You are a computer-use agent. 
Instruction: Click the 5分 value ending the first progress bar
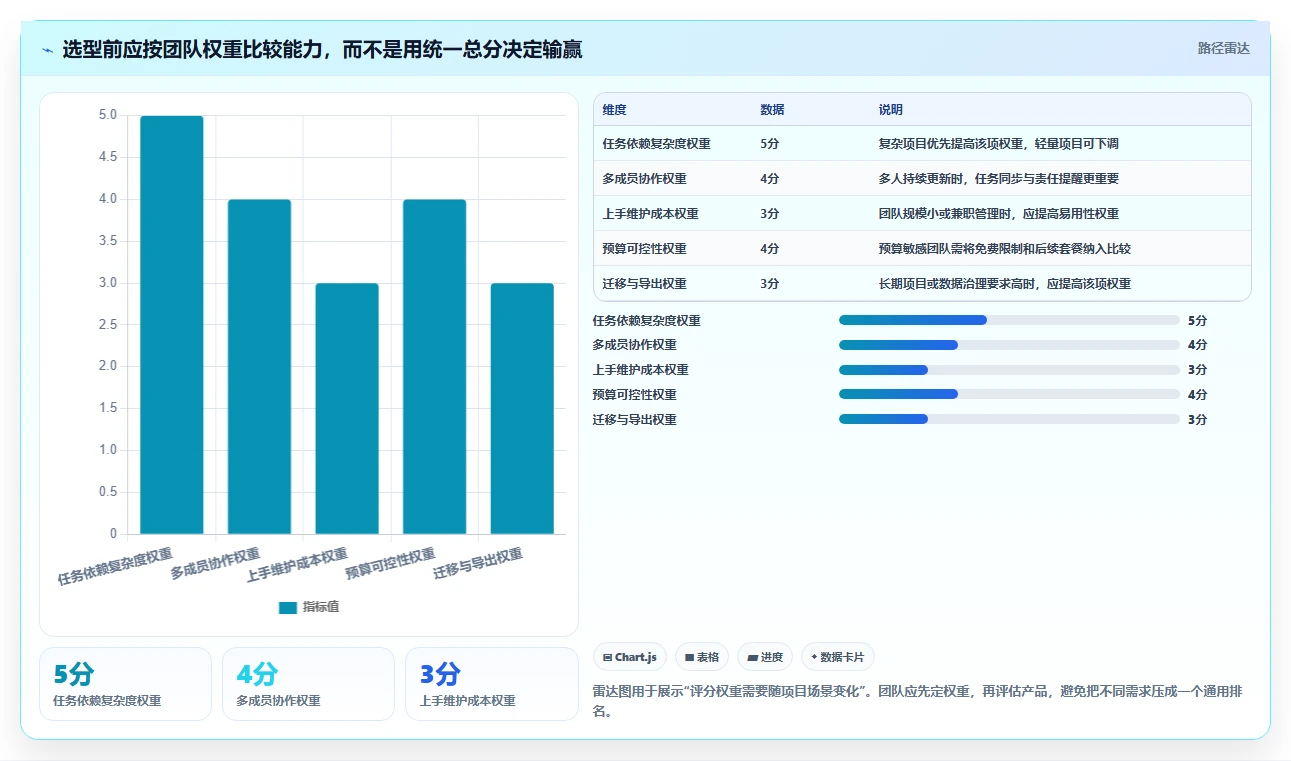tap(1197, 321)
